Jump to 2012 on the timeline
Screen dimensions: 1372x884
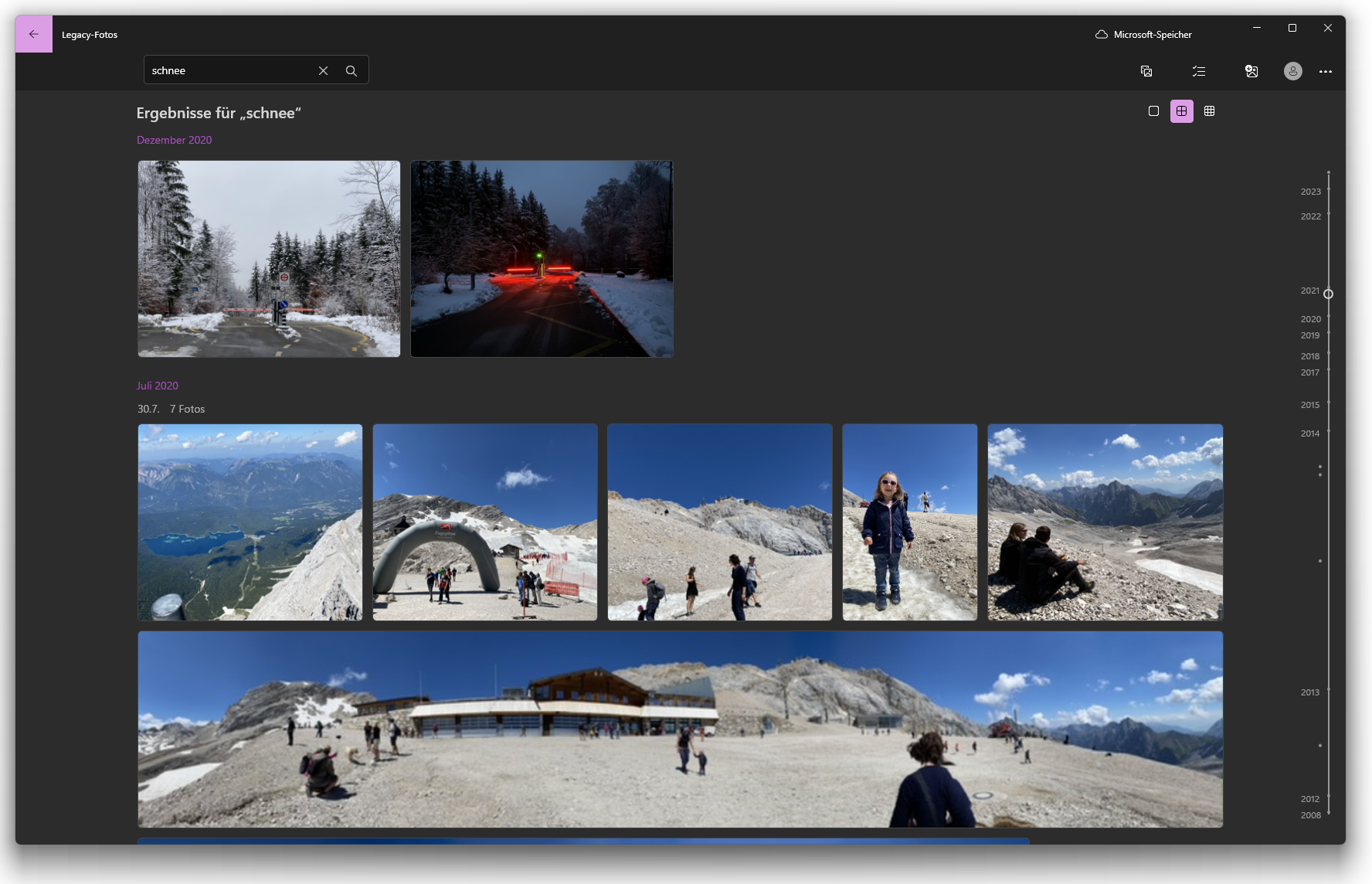coord(1310,799)
